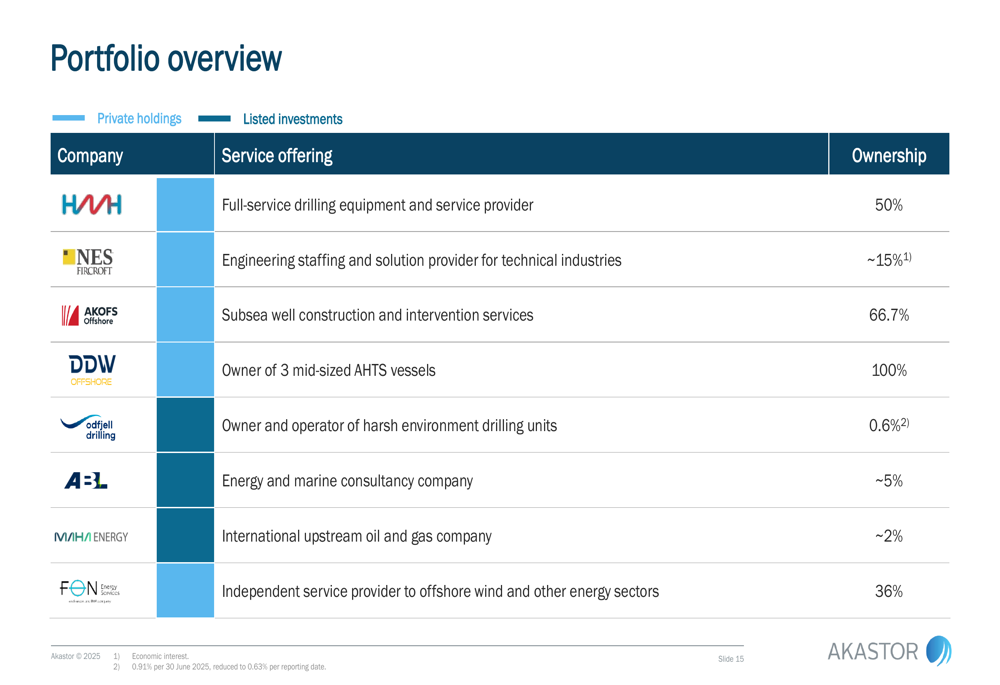Click the 'Economic interest' footnote

click(x=160, y=656)
